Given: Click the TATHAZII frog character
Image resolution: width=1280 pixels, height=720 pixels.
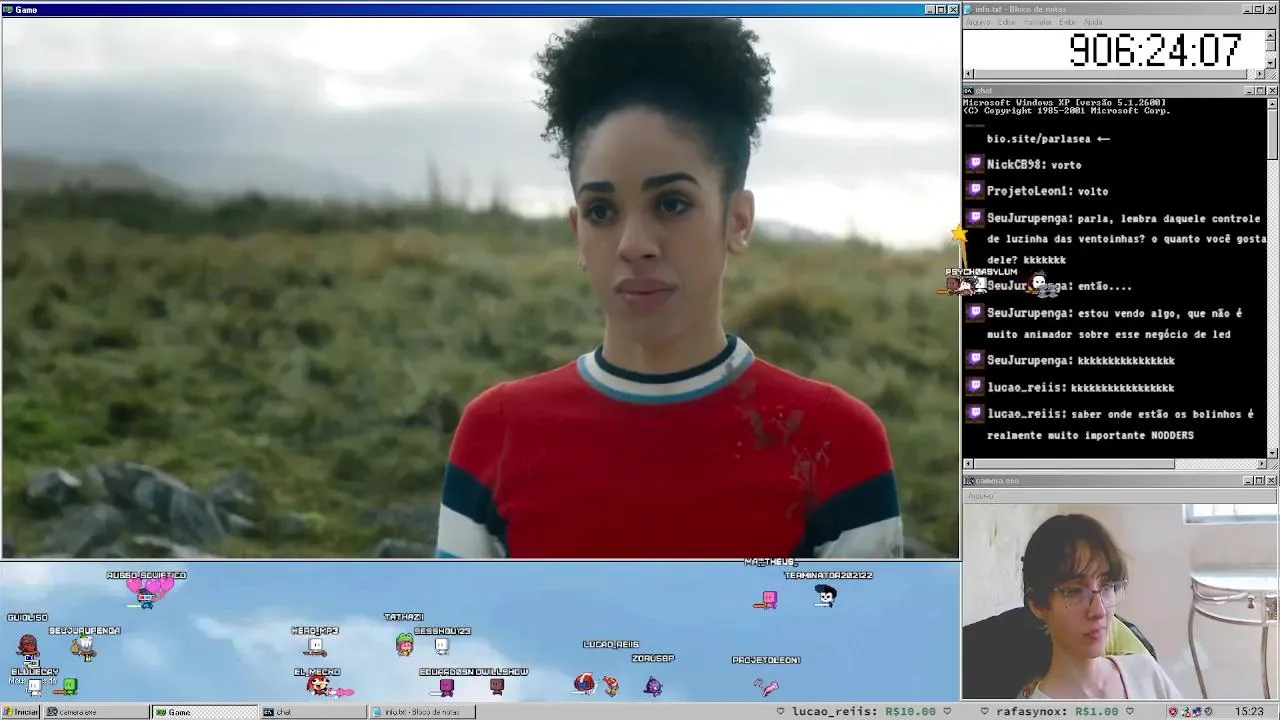Looking at the screenshot, I should click(x=404, y=644).
